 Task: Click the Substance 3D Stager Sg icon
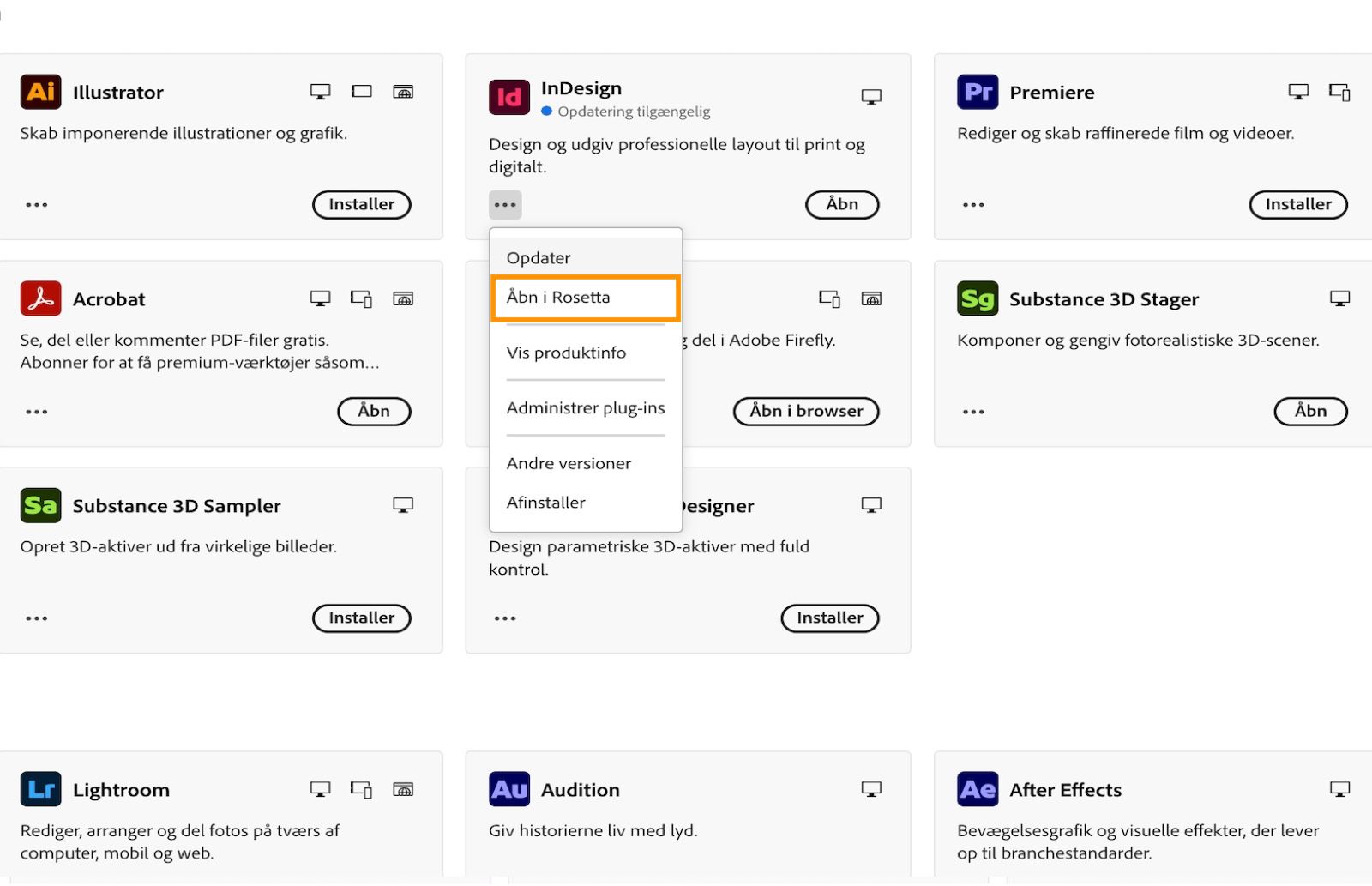(978, 298)
